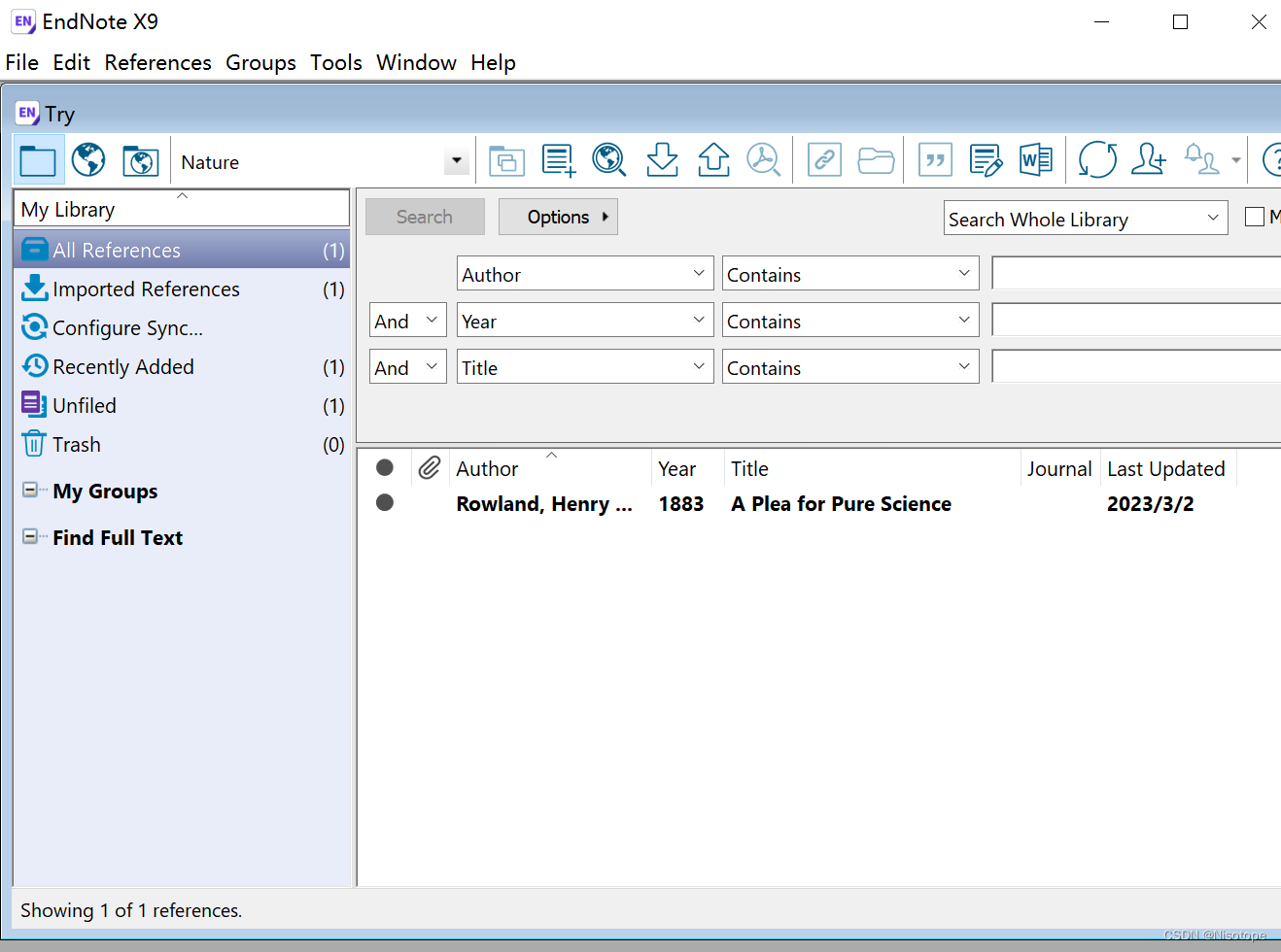Sort by the Year column header
1281x952 pixels.
click(x=687, y=468)
